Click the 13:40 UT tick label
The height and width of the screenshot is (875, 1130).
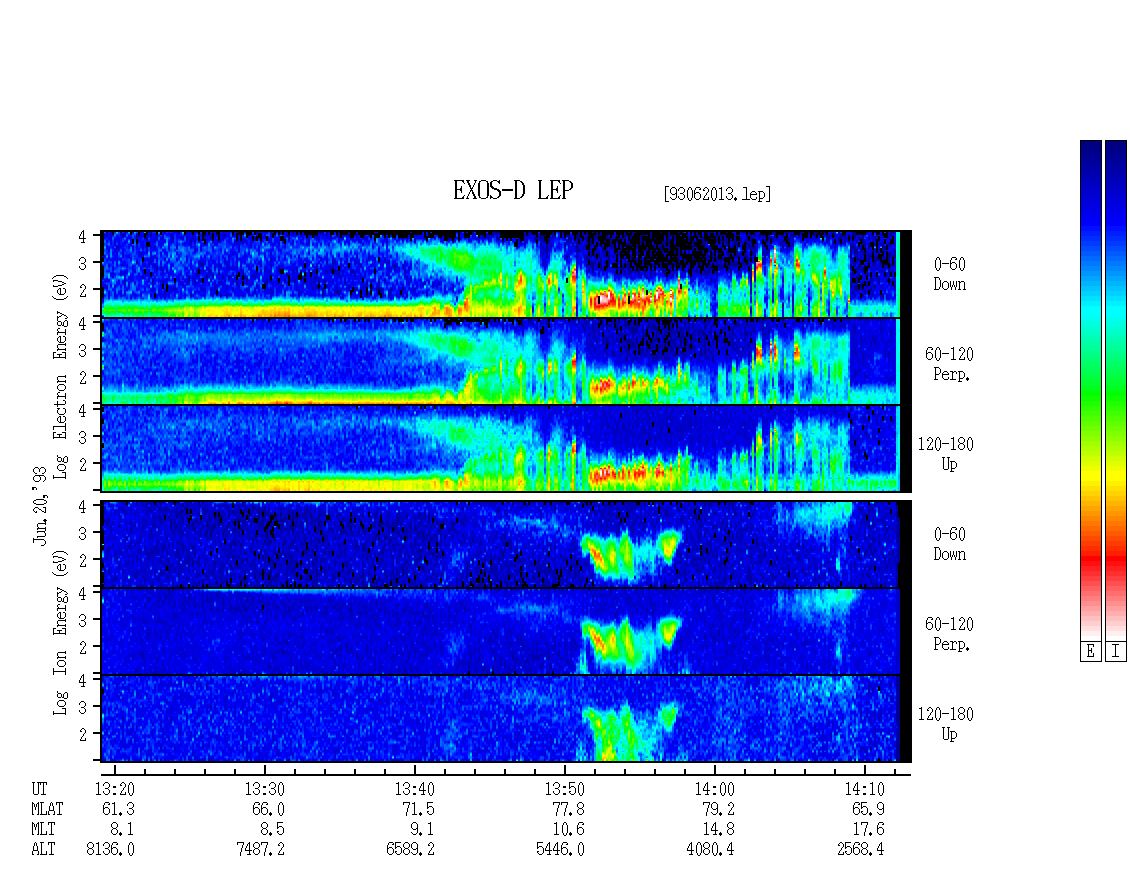[414, 789]
